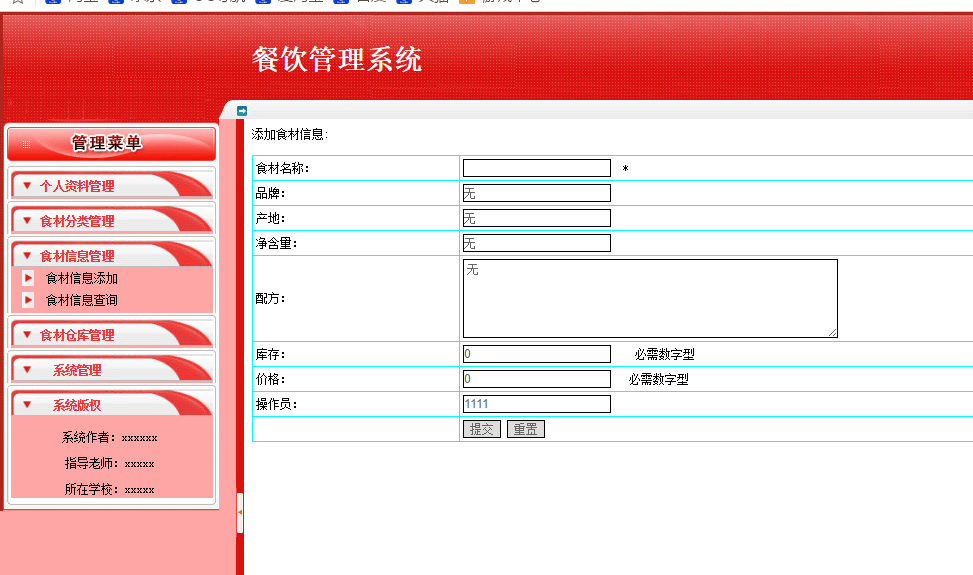The width and height of the screenshot is (973, 575).
Task: Click the 食材名称： label
Action: click(282, 168)
